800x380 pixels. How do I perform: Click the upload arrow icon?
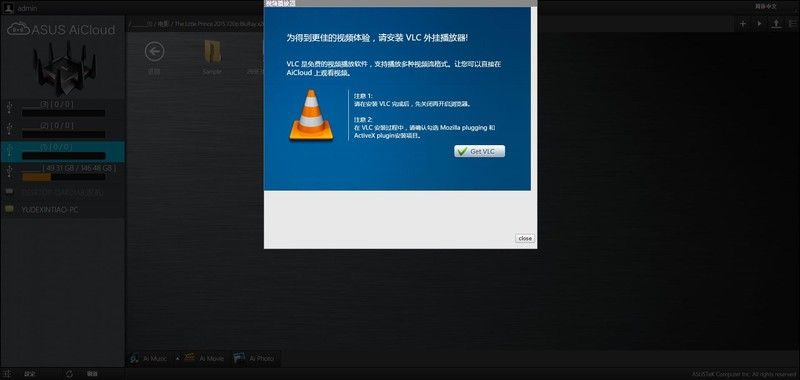[x=776, y=24]
